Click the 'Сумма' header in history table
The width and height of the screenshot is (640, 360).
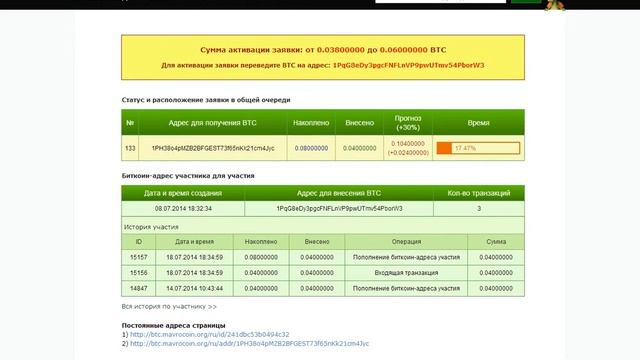[x=496, y=242]
